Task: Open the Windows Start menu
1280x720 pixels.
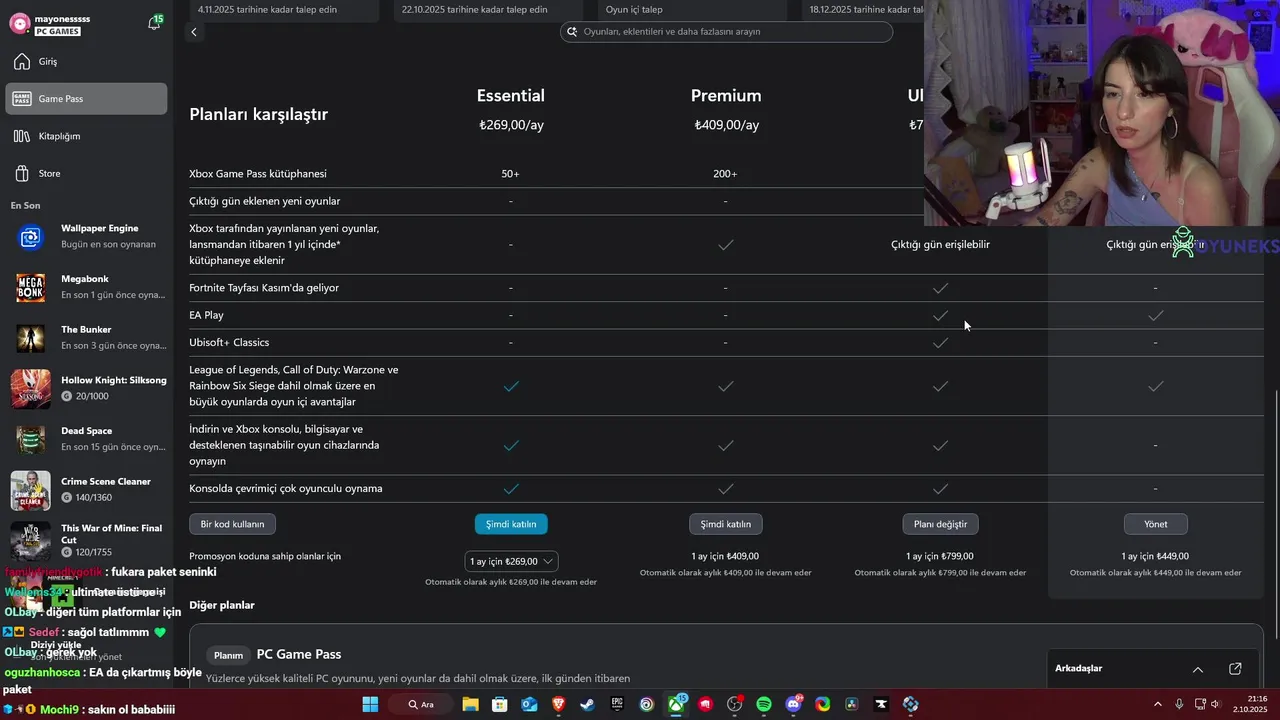Action: tap(370, 704)
